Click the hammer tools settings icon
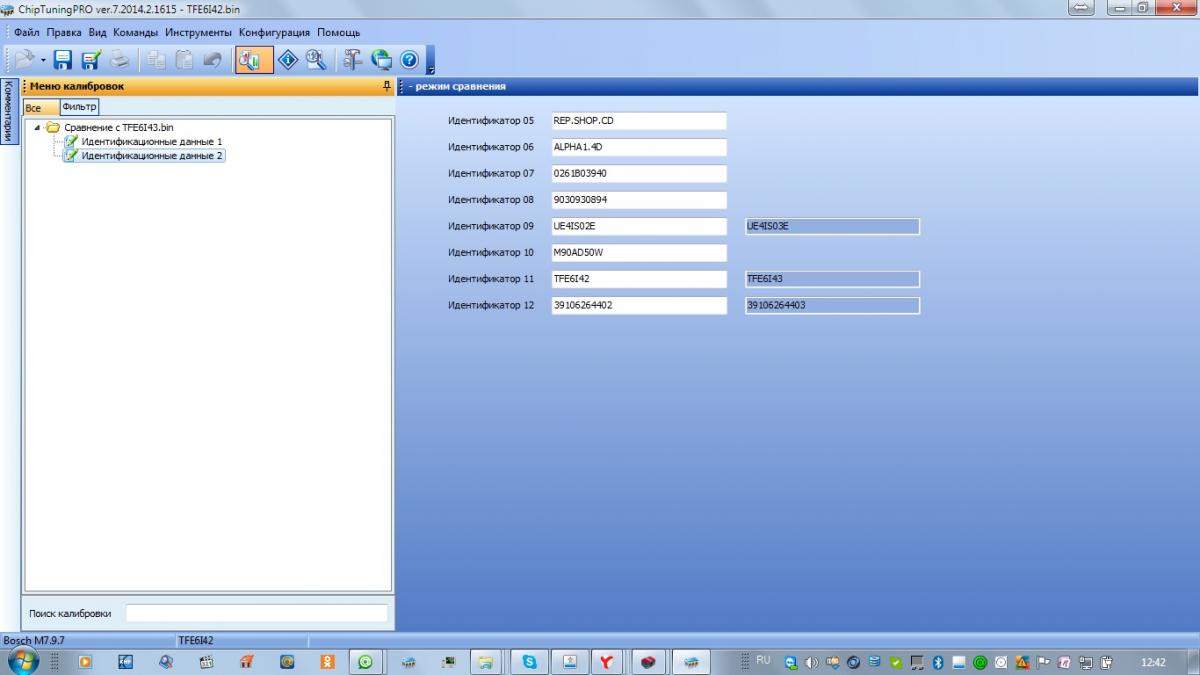Screen dimensions: 1200x675 (x=353, y=60)
